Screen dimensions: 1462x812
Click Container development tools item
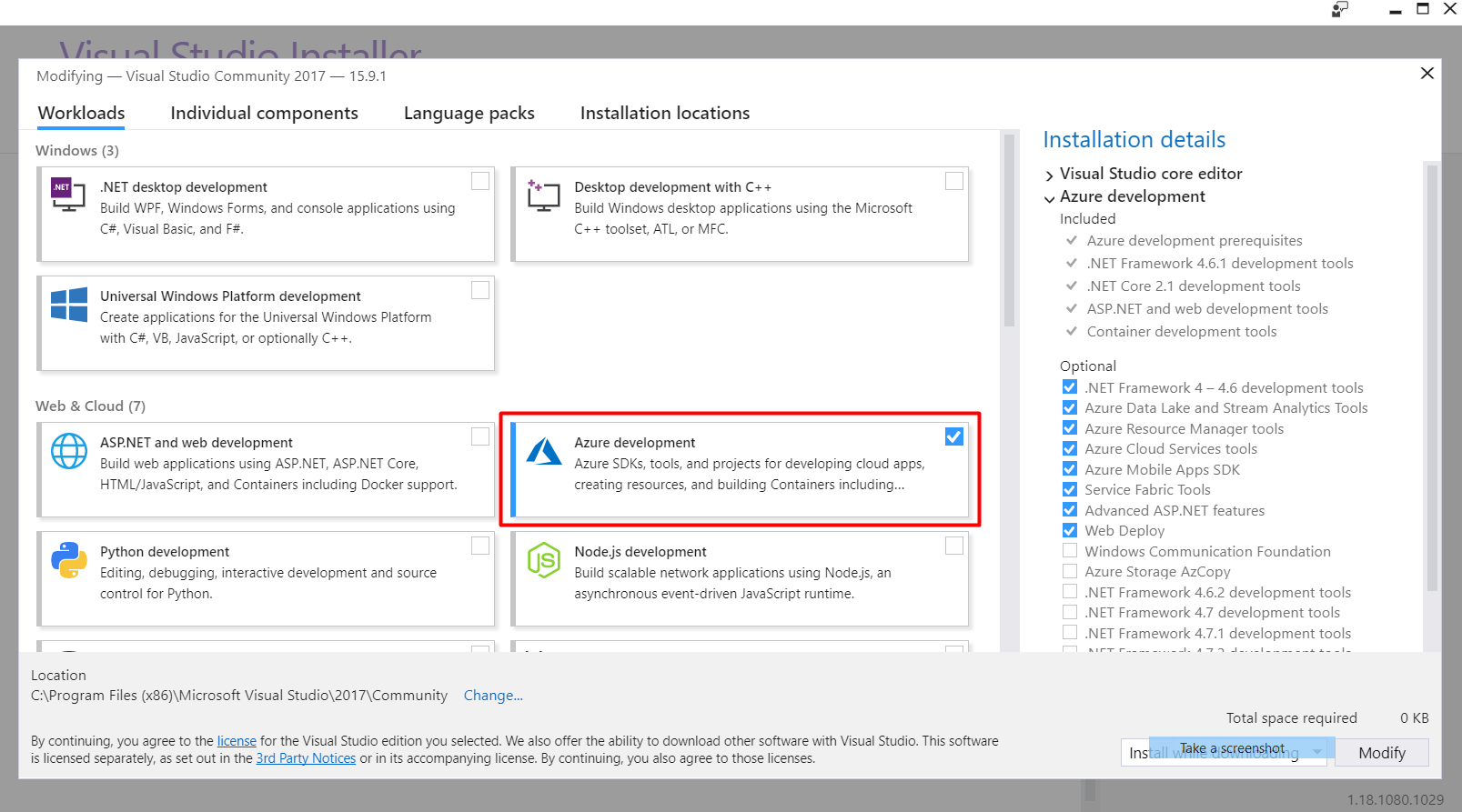(1182, 331)
